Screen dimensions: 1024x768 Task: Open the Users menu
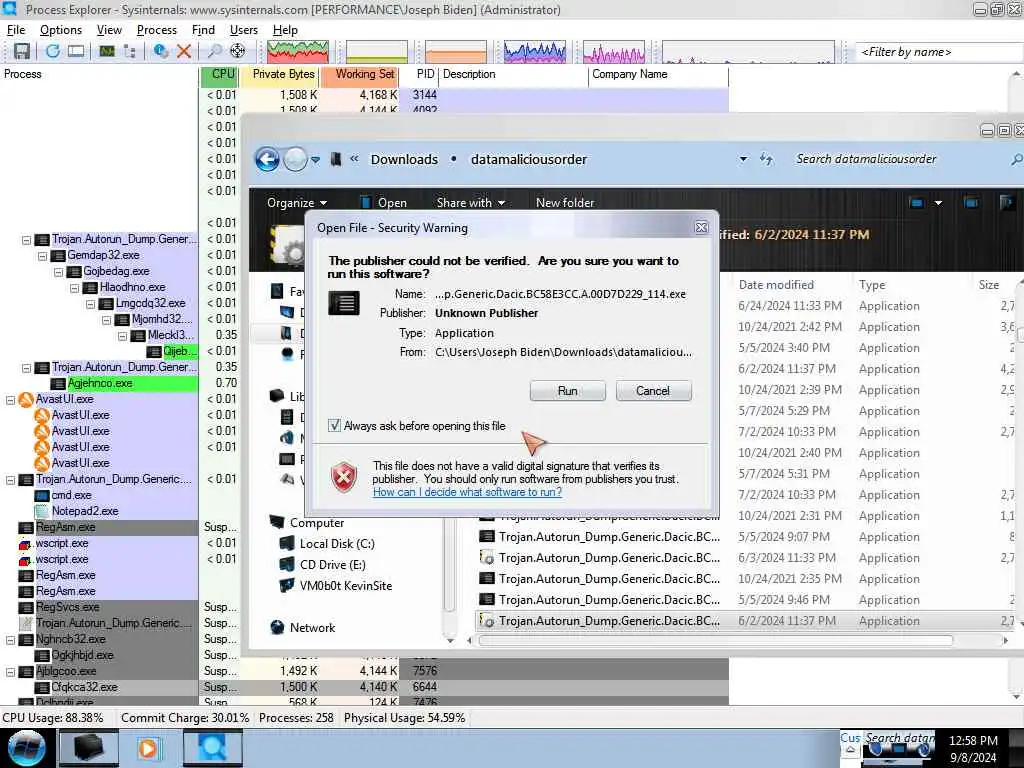(244, 30)
